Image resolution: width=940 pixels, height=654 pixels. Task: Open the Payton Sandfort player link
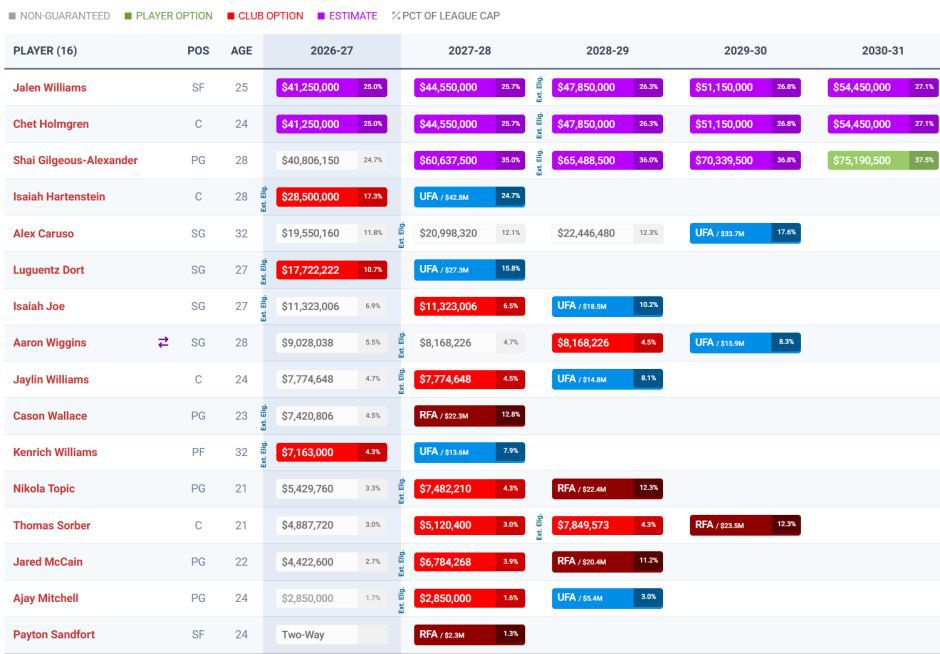54,634
